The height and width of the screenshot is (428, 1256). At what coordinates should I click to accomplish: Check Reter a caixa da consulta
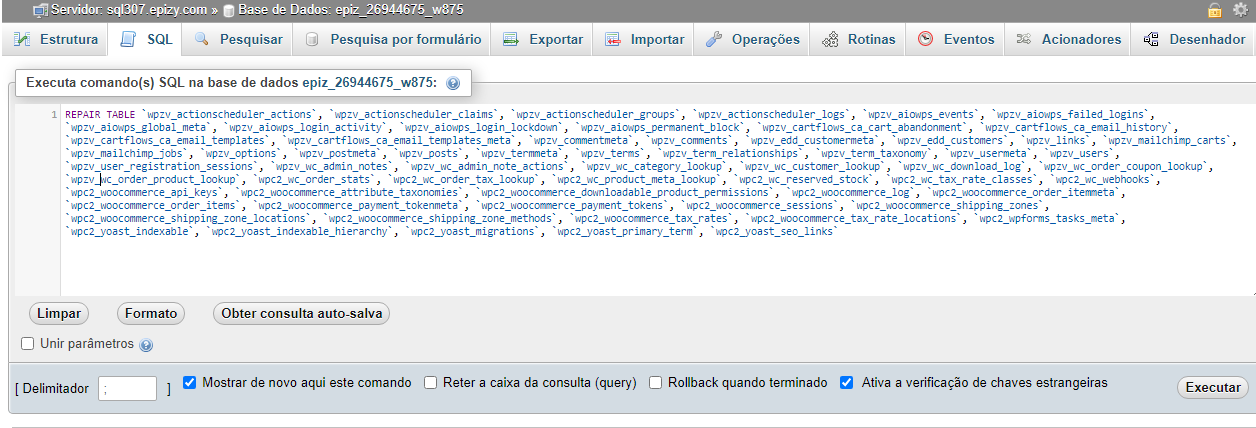[430, 383]
